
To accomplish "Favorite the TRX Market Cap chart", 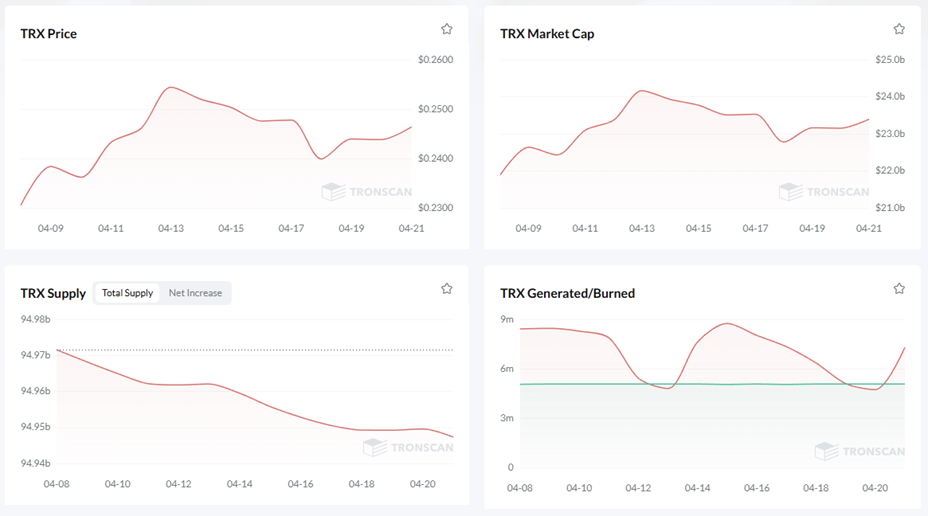I will (899, 30).
